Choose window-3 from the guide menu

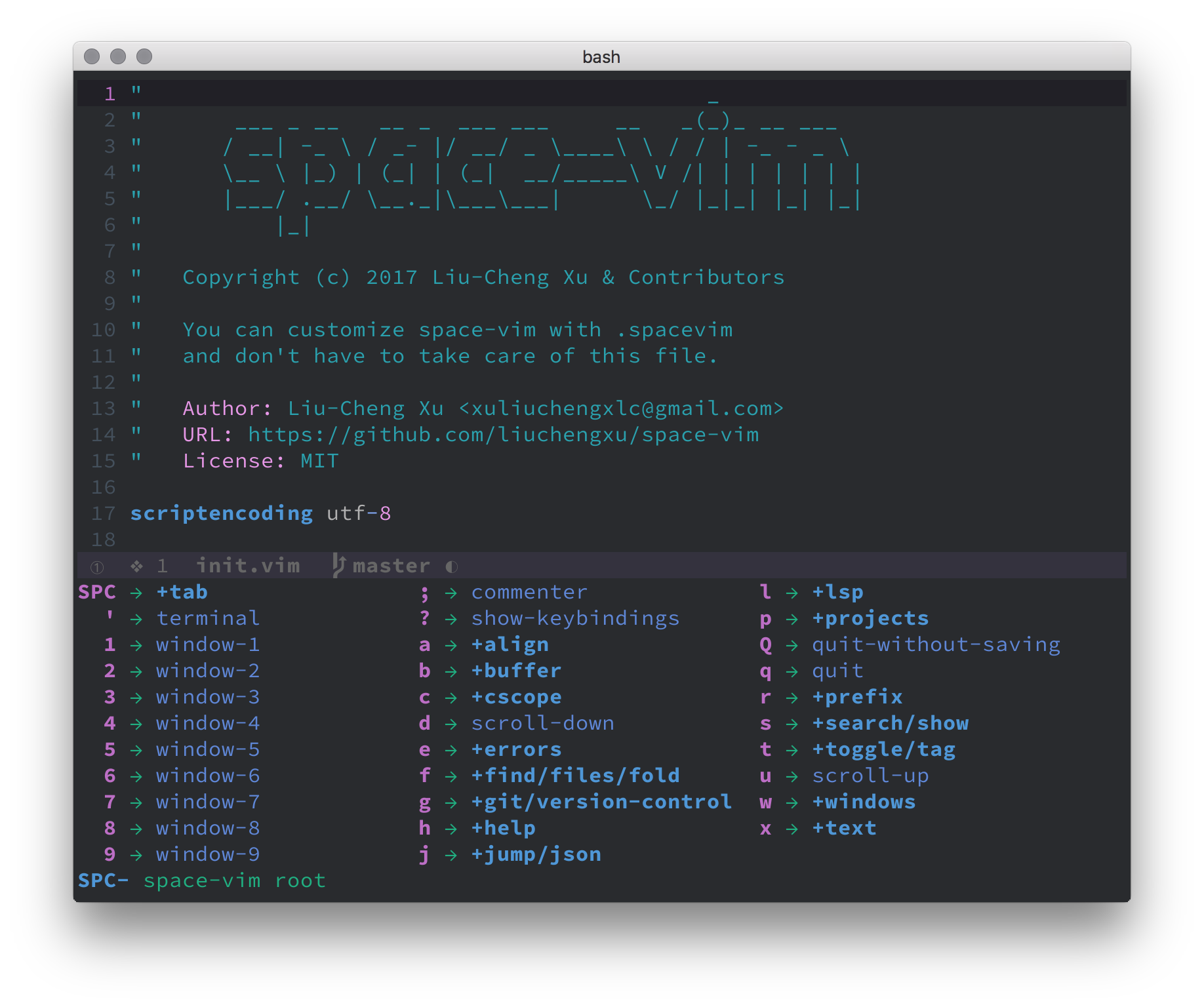tap(207, 696)
